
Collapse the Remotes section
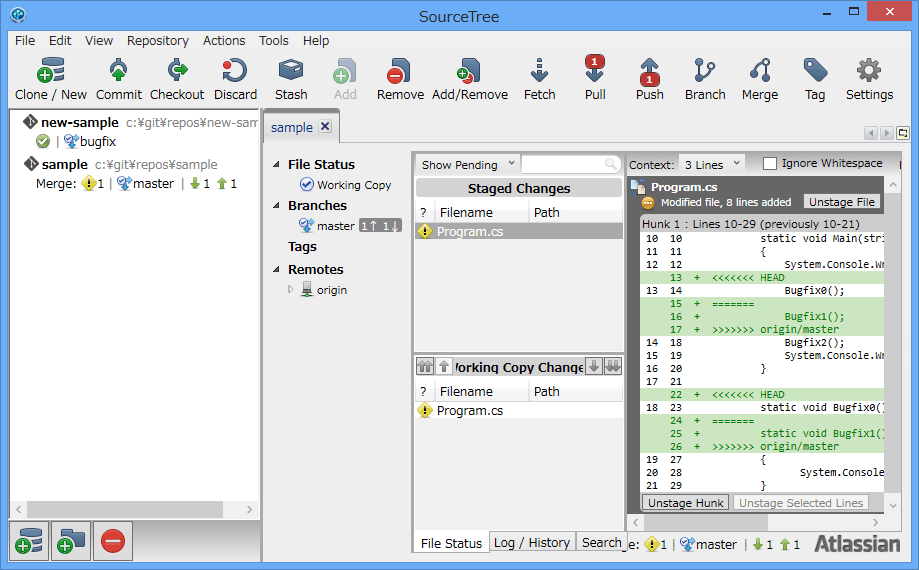(x=276, y=269)
